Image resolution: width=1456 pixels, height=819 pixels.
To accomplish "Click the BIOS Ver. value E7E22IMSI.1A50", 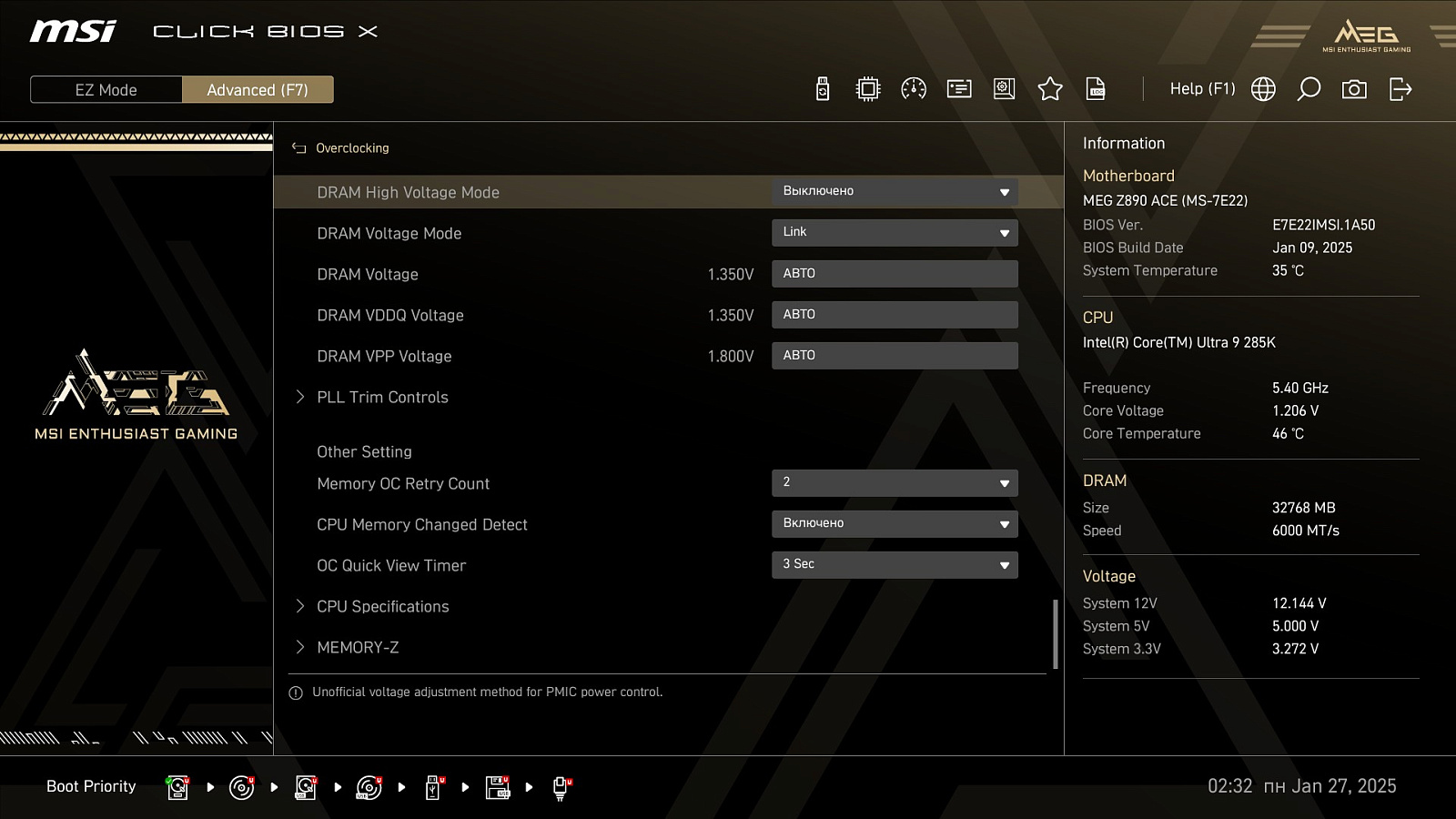I will [1323, 225].
